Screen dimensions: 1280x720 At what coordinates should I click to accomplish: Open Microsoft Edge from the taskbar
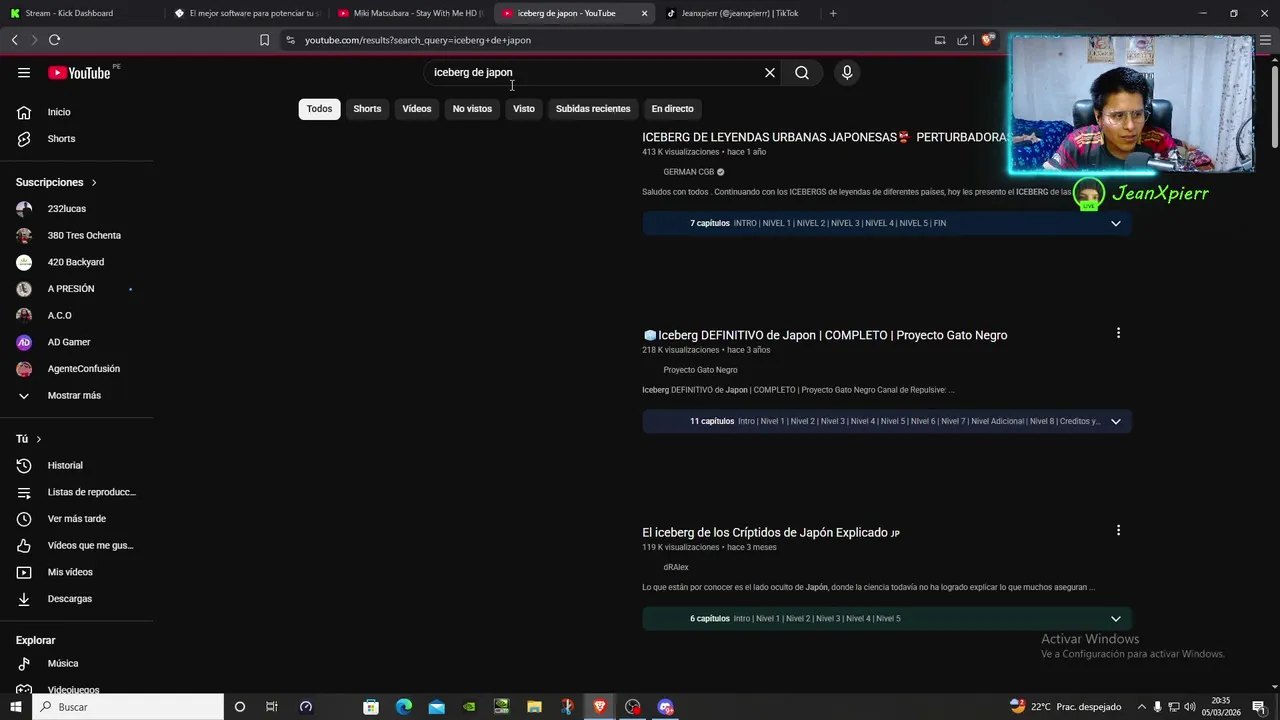pyautogui.click(x=403, y=707)
